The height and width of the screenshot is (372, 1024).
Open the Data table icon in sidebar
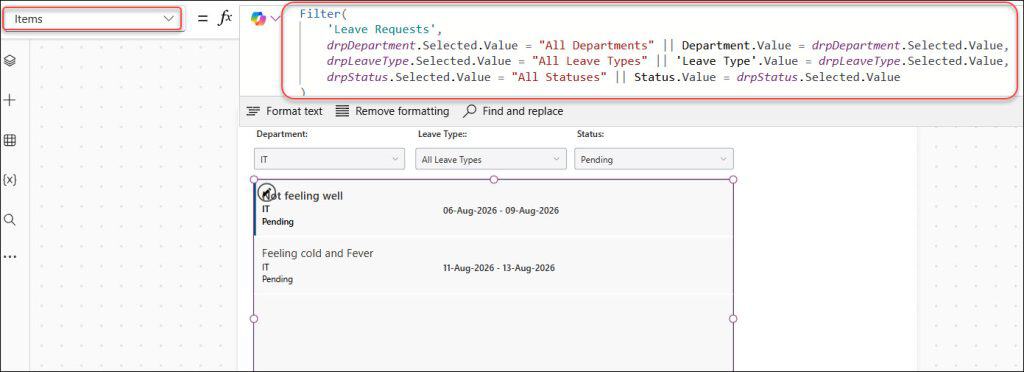(10, 140)
